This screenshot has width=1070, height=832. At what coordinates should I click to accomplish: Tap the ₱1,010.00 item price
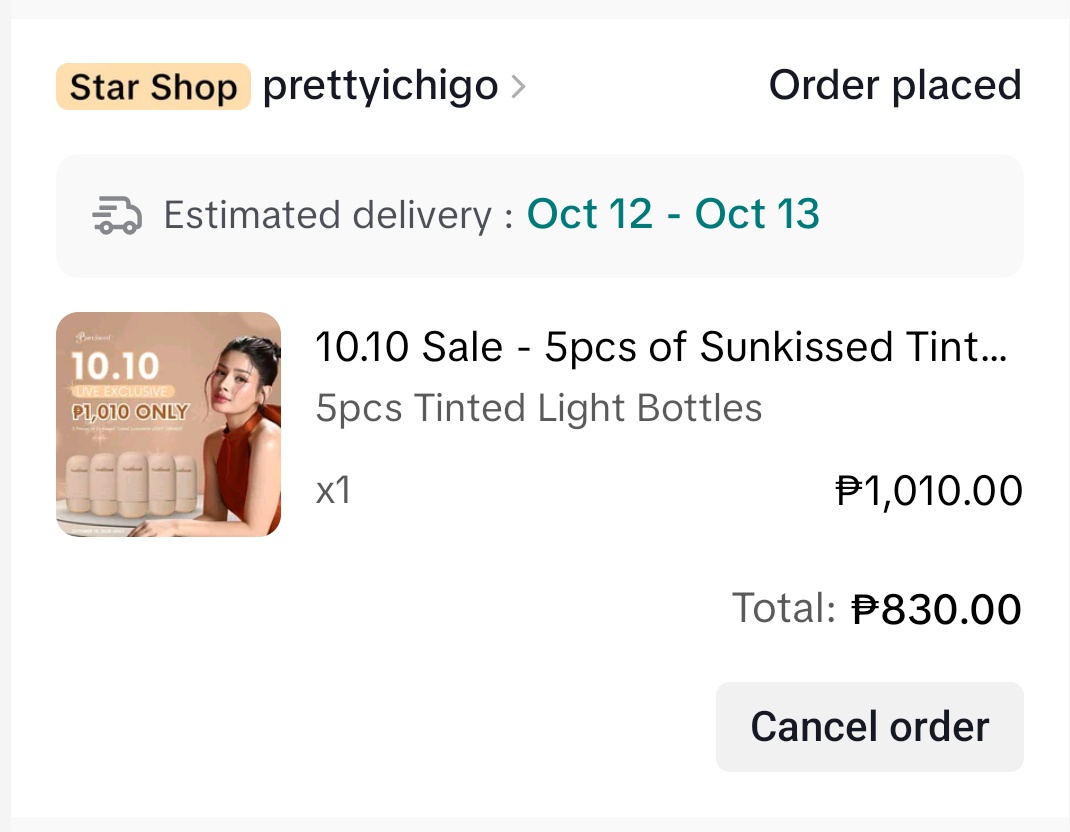929,491
